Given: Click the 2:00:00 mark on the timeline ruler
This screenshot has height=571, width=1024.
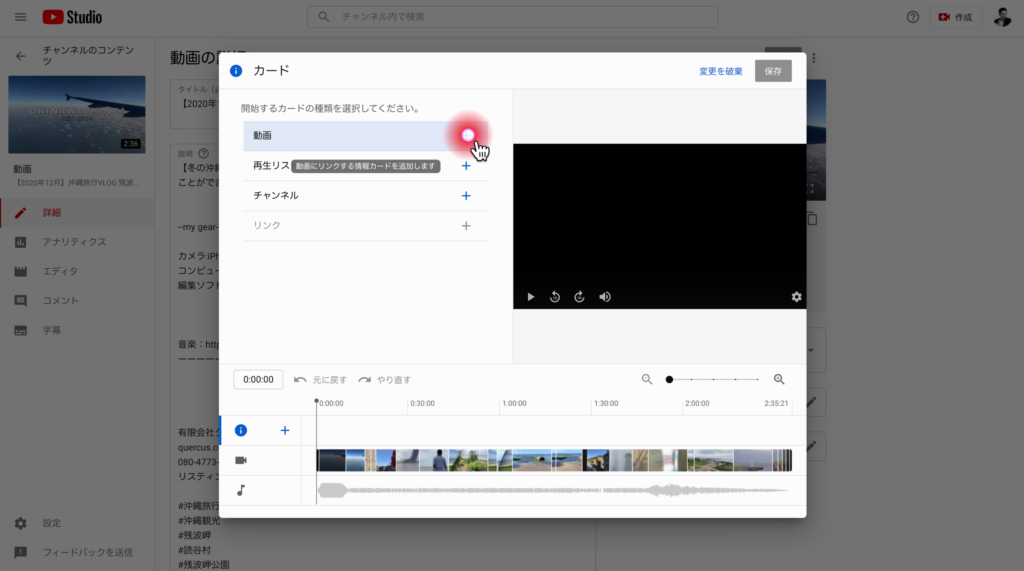Looking at the screenshot, I should 697,403.
